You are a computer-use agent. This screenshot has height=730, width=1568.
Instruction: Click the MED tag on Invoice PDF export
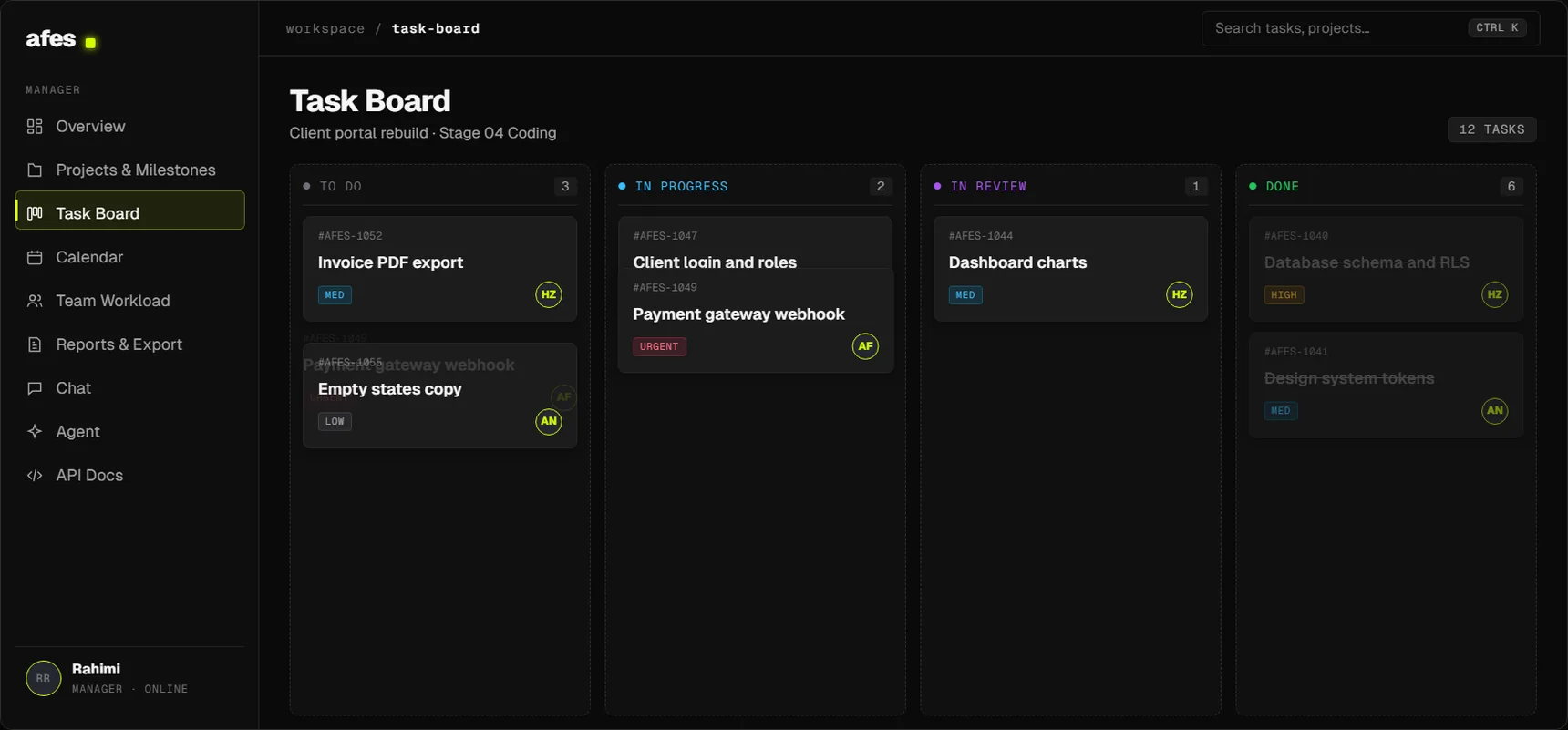(x=335, y=295)
